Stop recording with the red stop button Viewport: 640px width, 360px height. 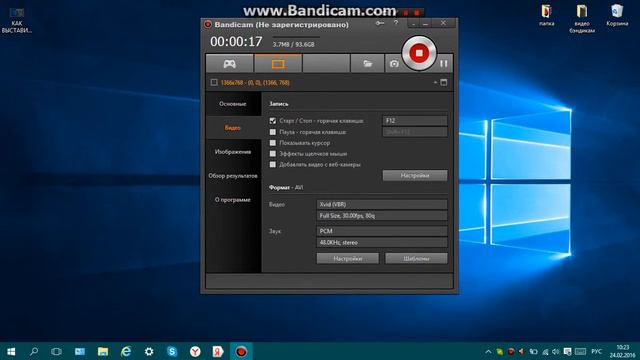click(419, 53)
